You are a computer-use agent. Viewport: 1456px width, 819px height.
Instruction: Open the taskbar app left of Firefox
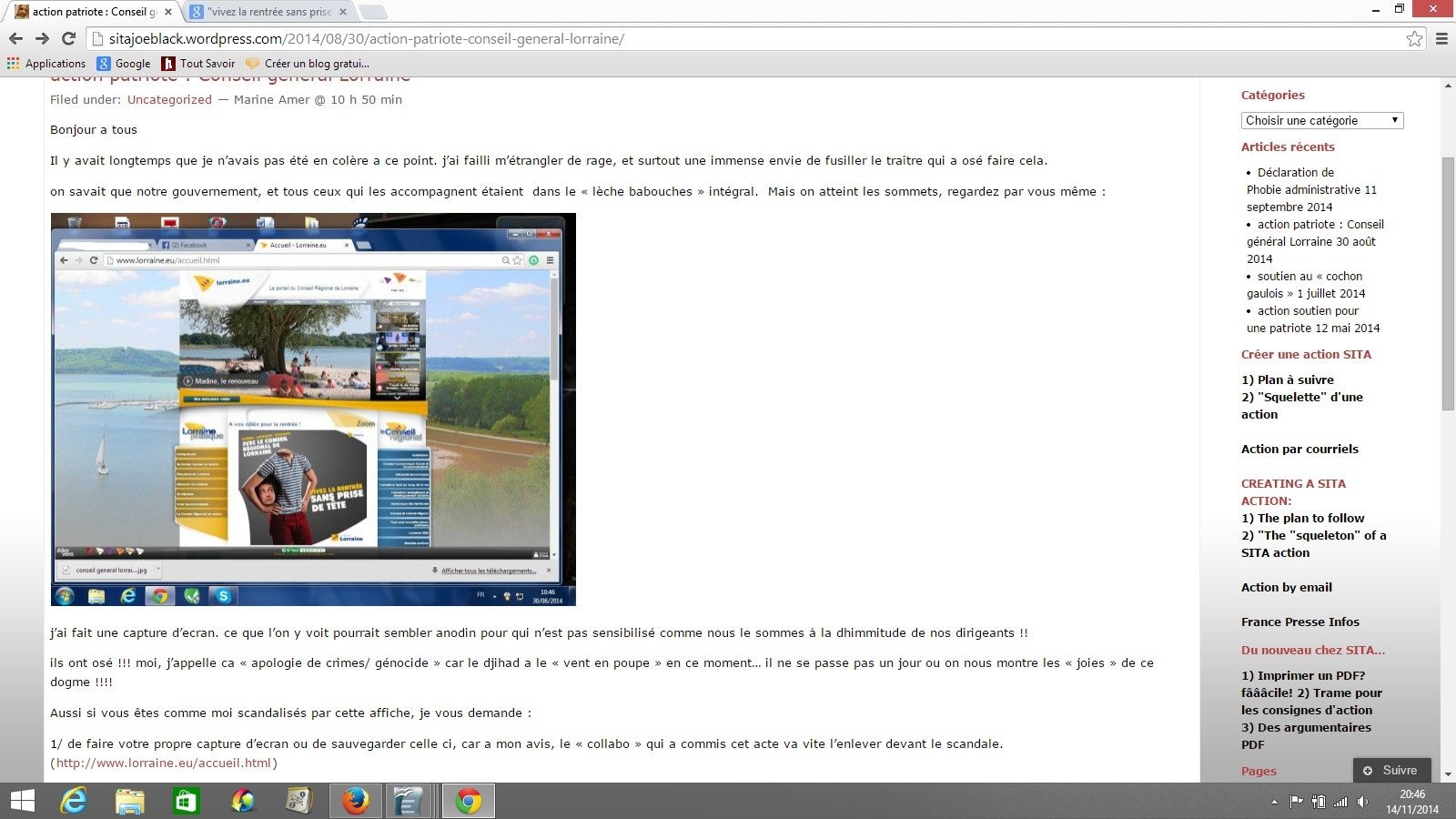[x=298, y=801]
